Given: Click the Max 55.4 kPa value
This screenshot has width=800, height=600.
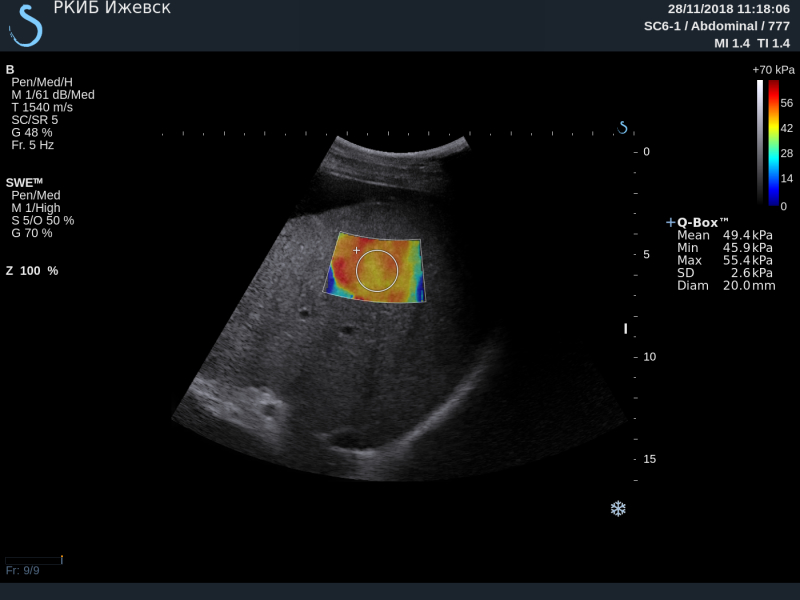Looking at the screenshot, I should (x=747, y=260).
